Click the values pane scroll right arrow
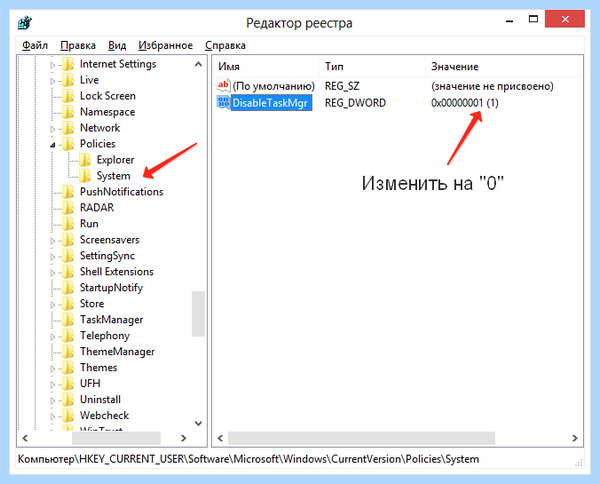600x484 pixels. 575,438
